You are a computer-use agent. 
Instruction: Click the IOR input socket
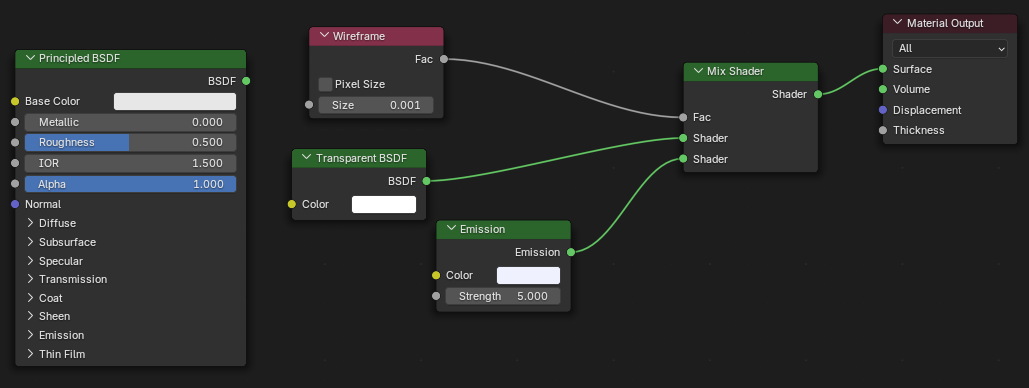15,163
